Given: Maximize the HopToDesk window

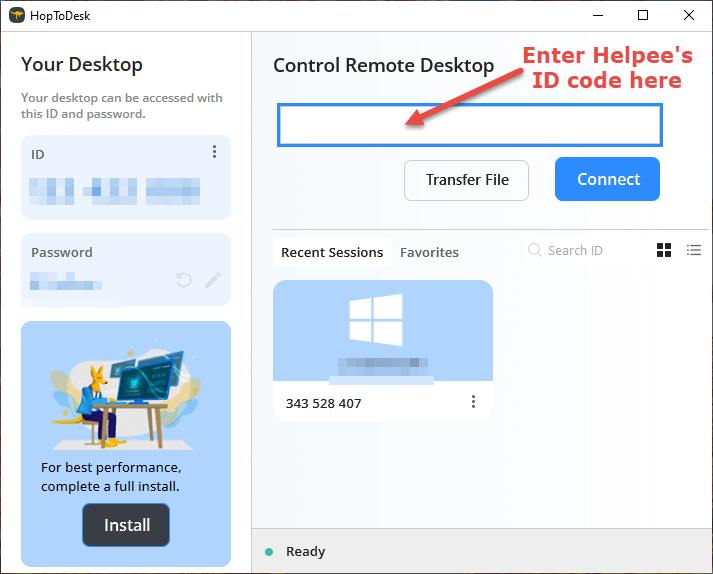Looking at the screenshot, I should 643,15.
